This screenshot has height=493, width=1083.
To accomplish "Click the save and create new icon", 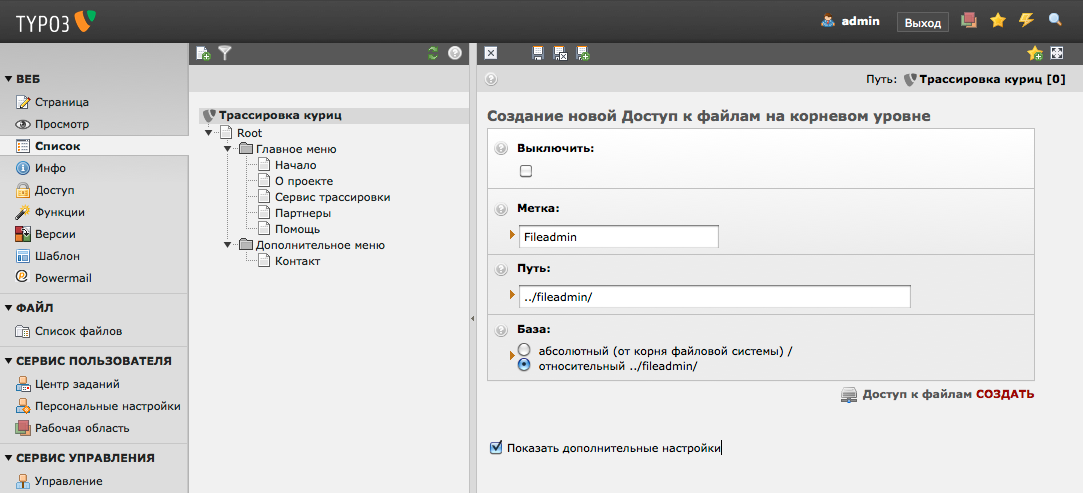I will tap(582, 53).
